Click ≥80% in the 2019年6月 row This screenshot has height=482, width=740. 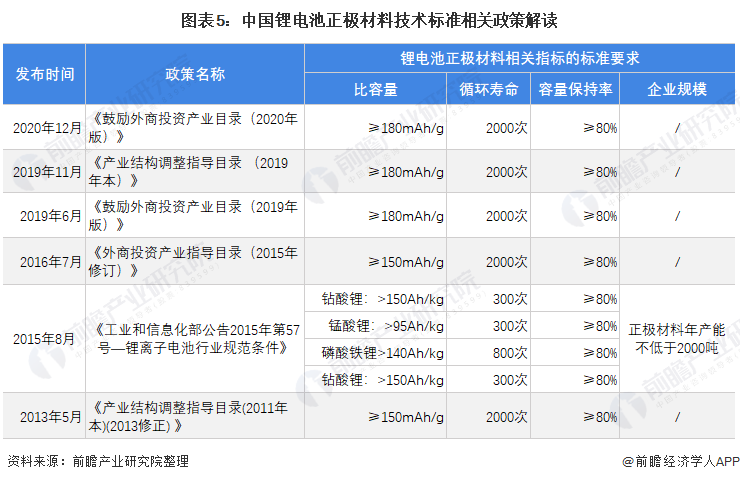tap(600, 216)
